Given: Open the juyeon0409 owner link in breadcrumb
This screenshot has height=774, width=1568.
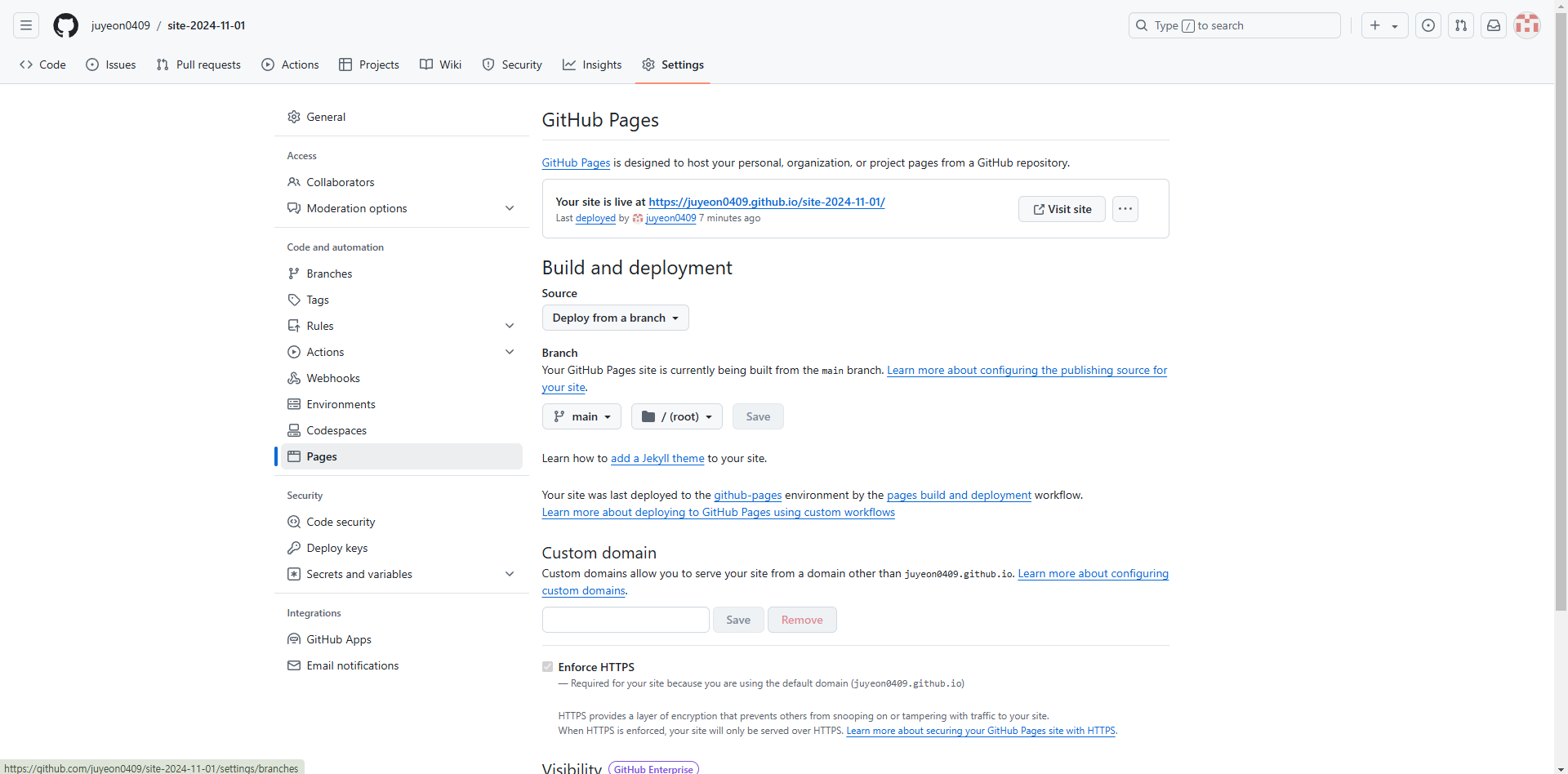Looking at the screenshot, I should [x=121, y=25].
